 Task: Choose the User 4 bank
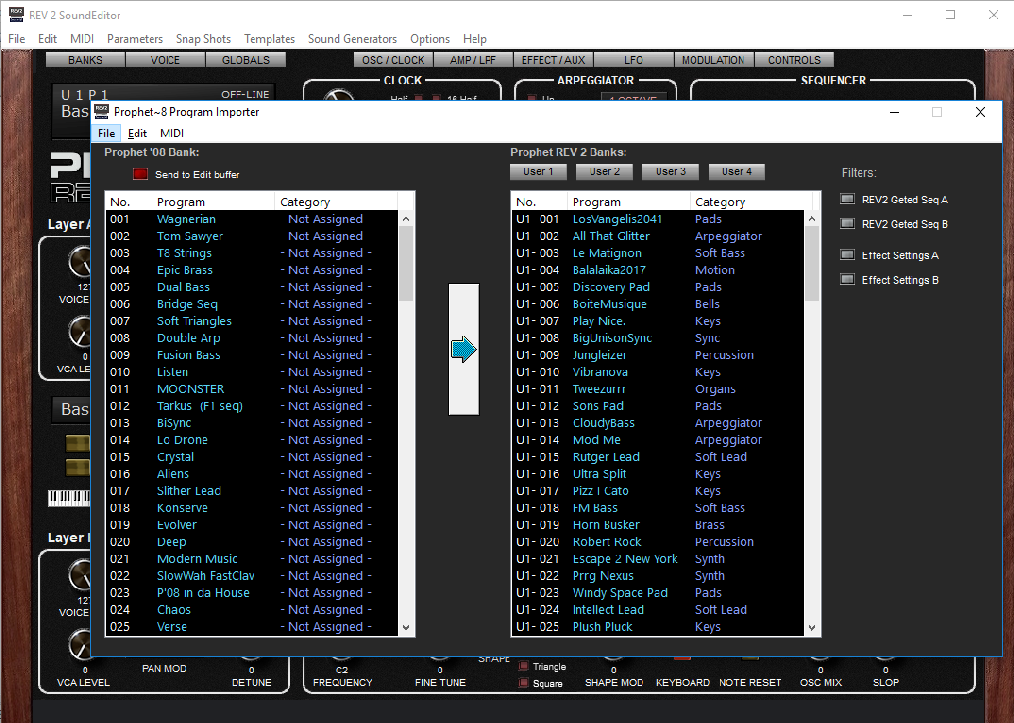[x=737, y=172]
